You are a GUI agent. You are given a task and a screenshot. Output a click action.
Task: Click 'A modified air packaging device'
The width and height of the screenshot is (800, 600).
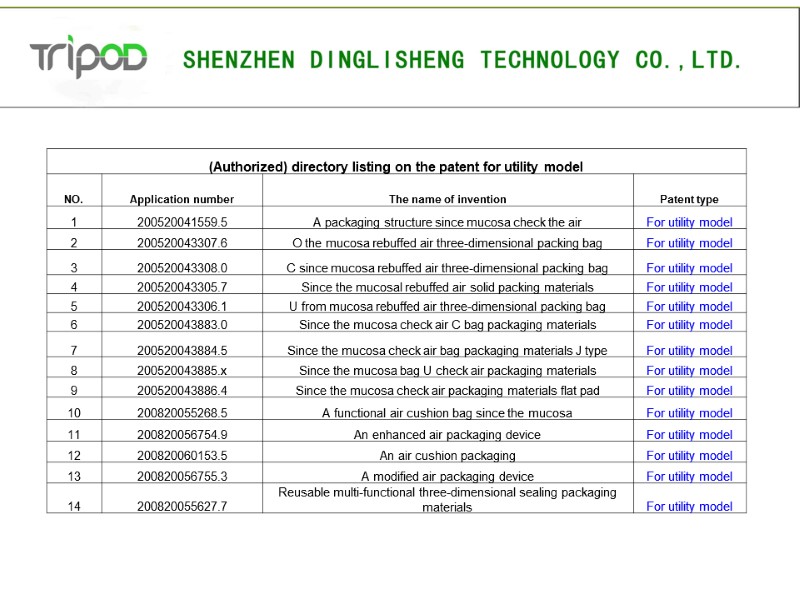tap(447, 477)
